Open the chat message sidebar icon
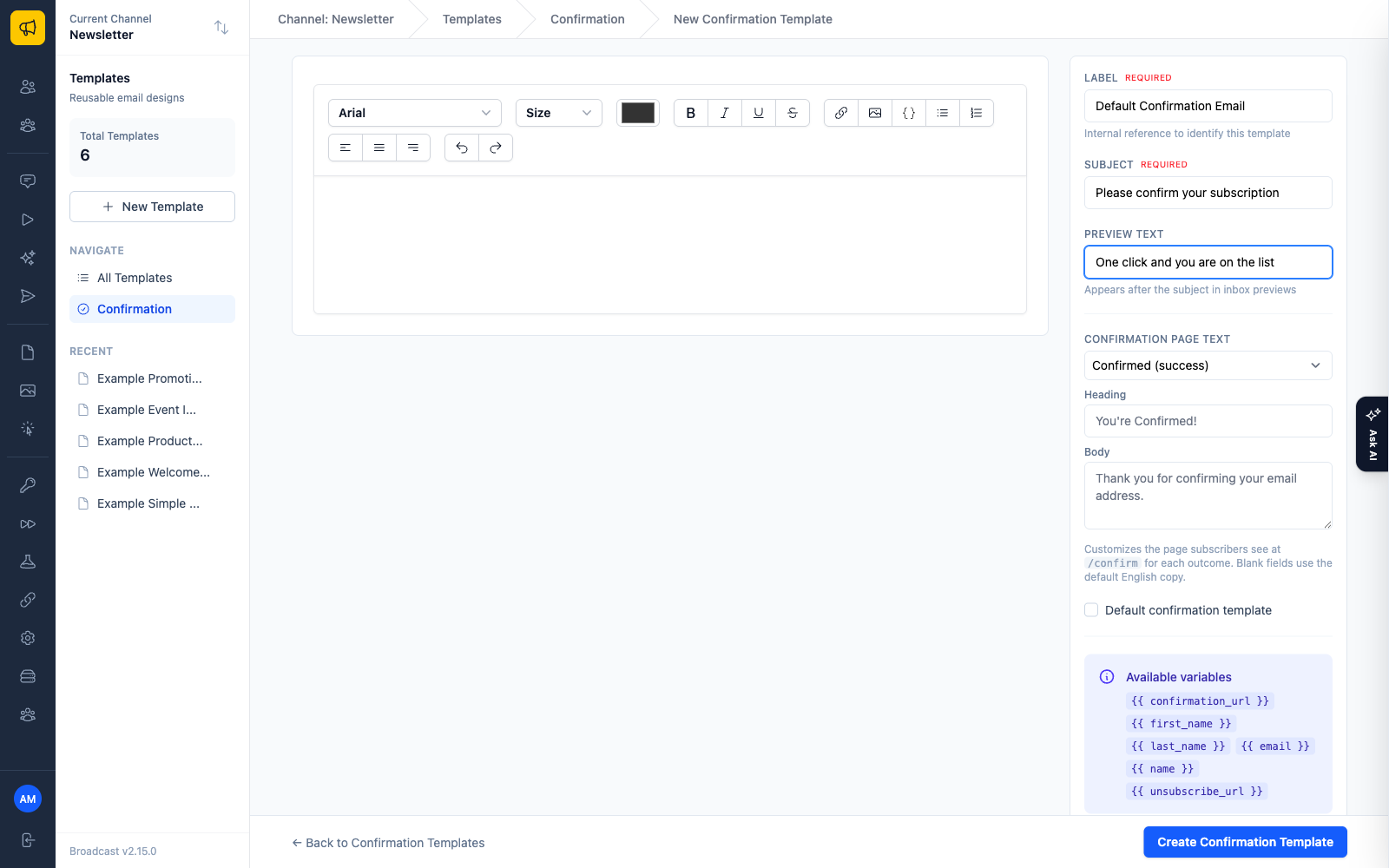Viewport: 1389px width, 868px height. click(x=28, y=181)
